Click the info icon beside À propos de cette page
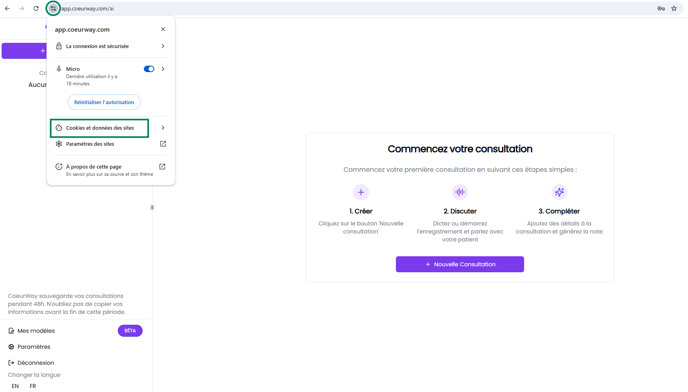The width and height of the screenshot is (688, 392). pyautogui.click(x=59, y=166)
